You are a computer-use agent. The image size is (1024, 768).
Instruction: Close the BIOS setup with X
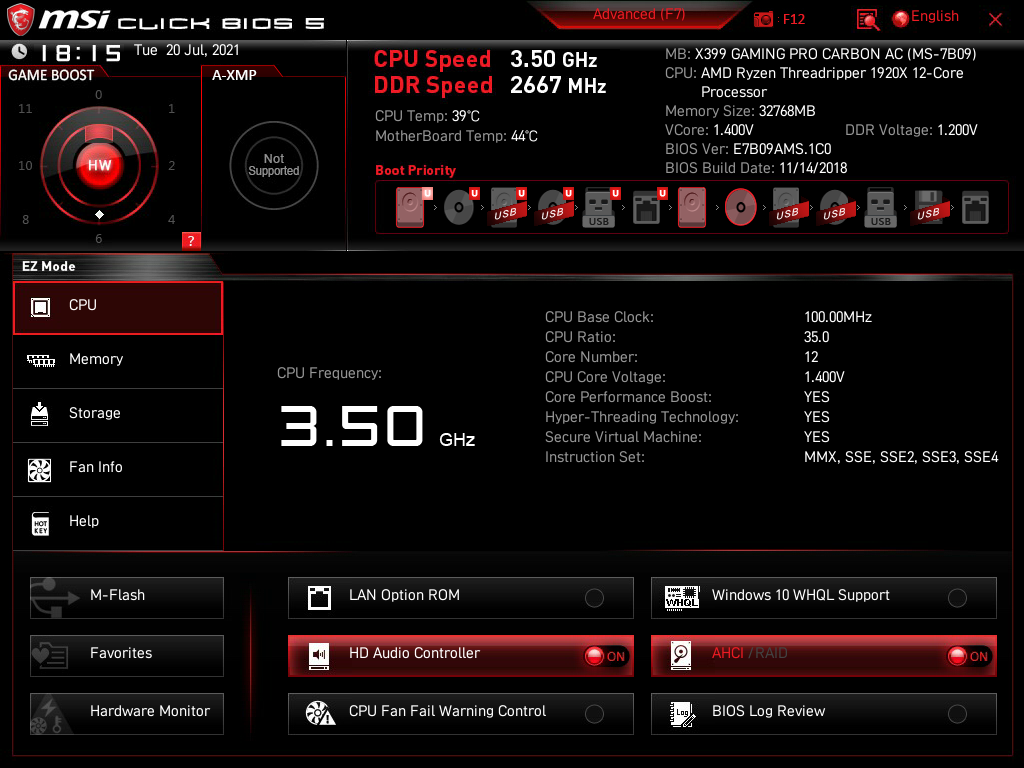click(x=995, y=19)
